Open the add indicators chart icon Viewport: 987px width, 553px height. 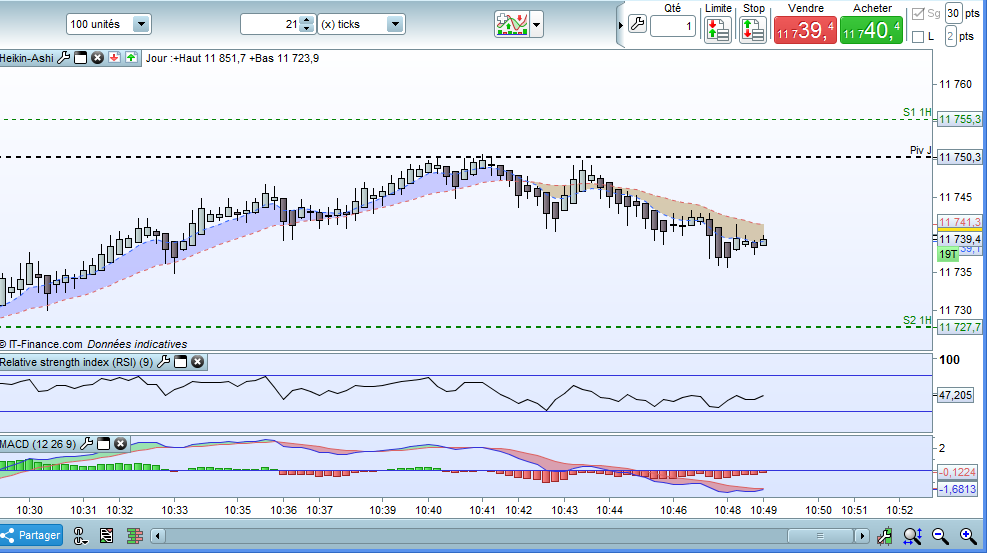point(511,25)
